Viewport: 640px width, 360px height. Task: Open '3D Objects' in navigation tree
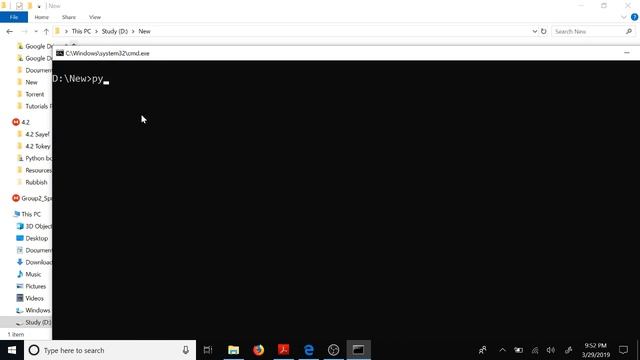coord(34,226)
